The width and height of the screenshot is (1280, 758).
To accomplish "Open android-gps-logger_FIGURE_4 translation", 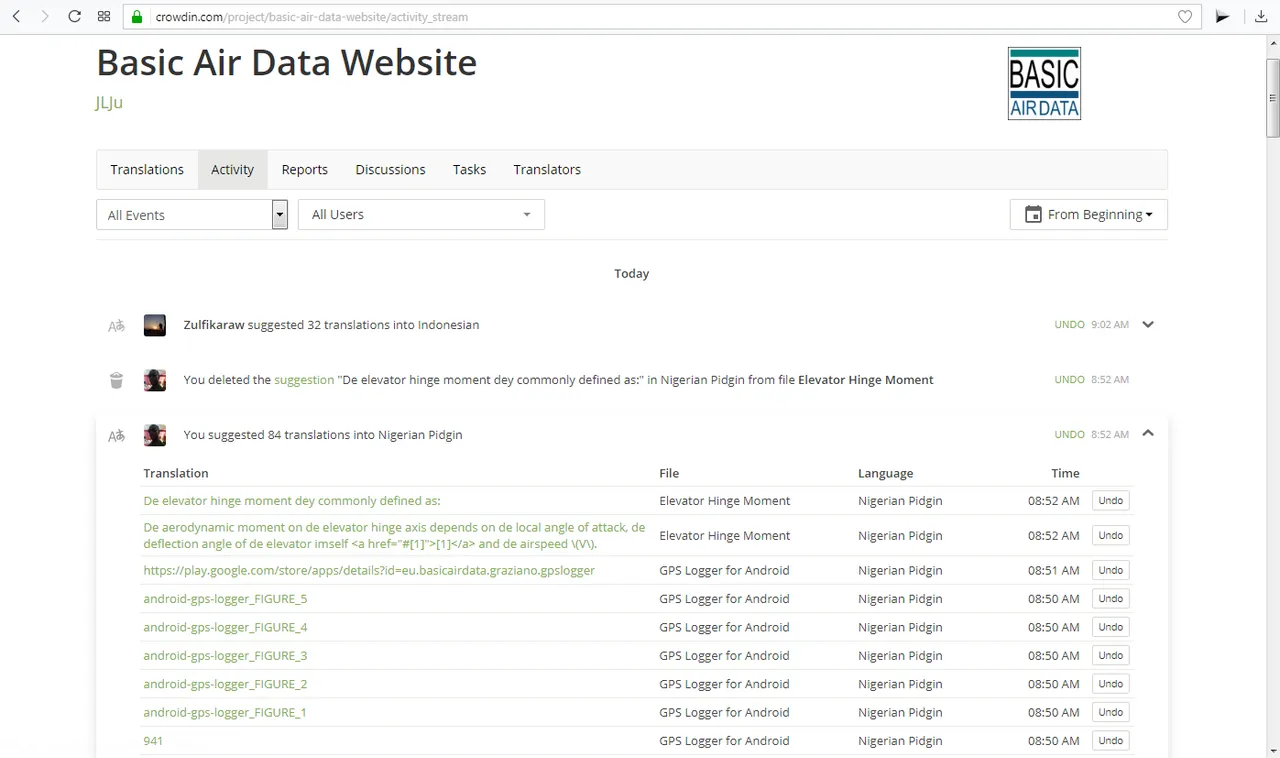I will pyautogui.click(x=225, y=627).
